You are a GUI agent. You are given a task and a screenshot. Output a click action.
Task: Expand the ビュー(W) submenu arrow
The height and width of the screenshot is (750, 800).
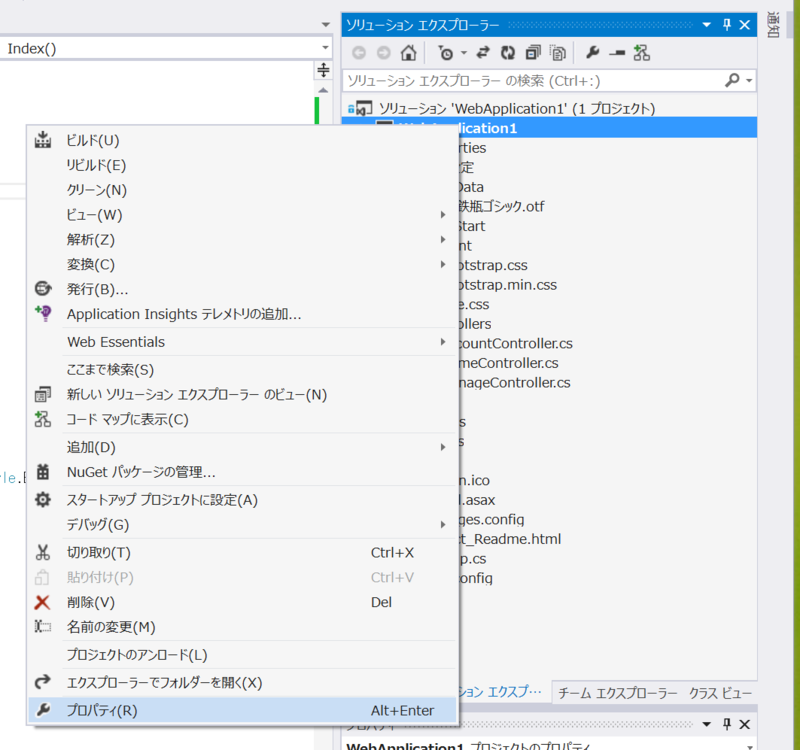(x=443, y=215)
